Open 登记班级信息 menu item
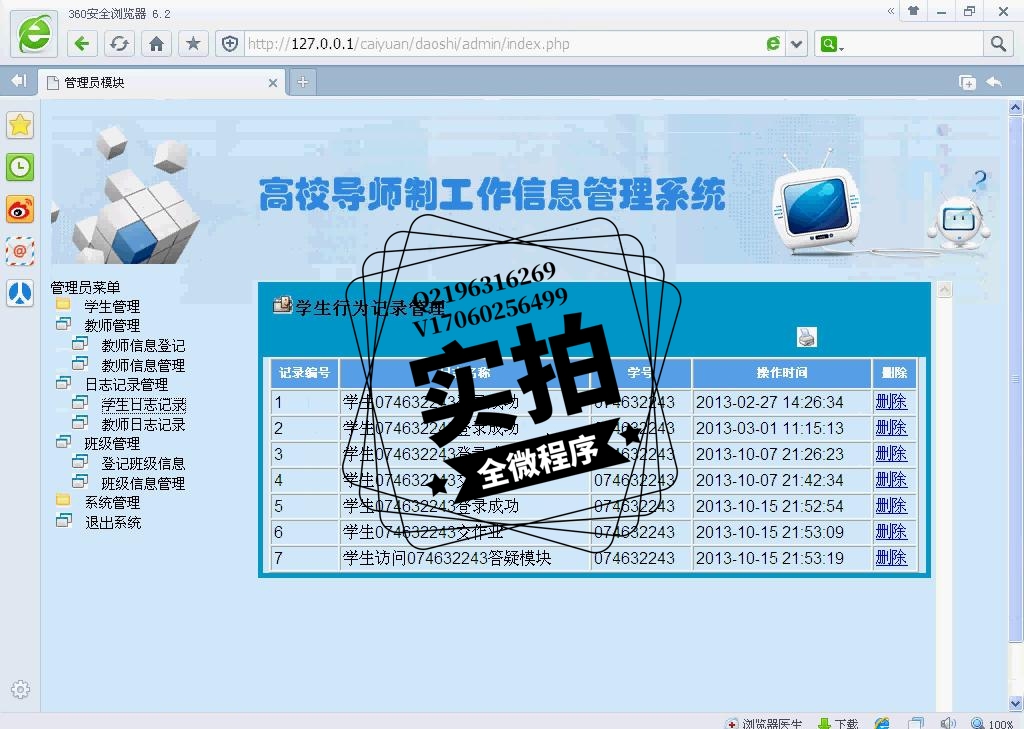The width and height of the screenshot is (1024, 729). [x=143, y=464]
